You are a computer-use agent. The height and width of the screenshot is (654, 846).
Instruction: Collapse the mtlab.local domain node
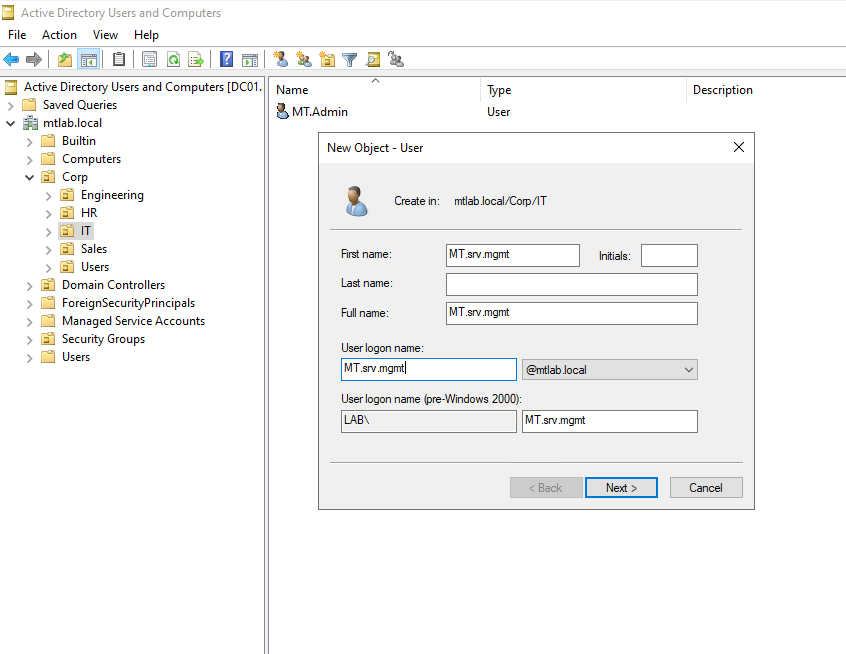[10, 123]
